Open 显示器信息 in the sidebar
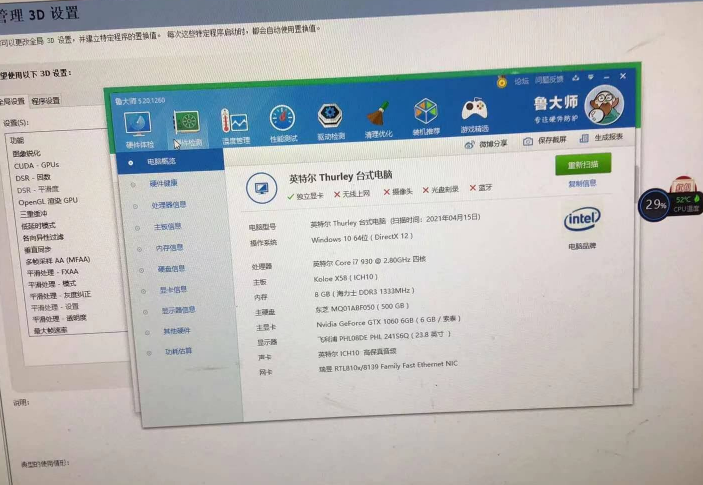This screenshot has width=703, height=485. tap(178, 310)
